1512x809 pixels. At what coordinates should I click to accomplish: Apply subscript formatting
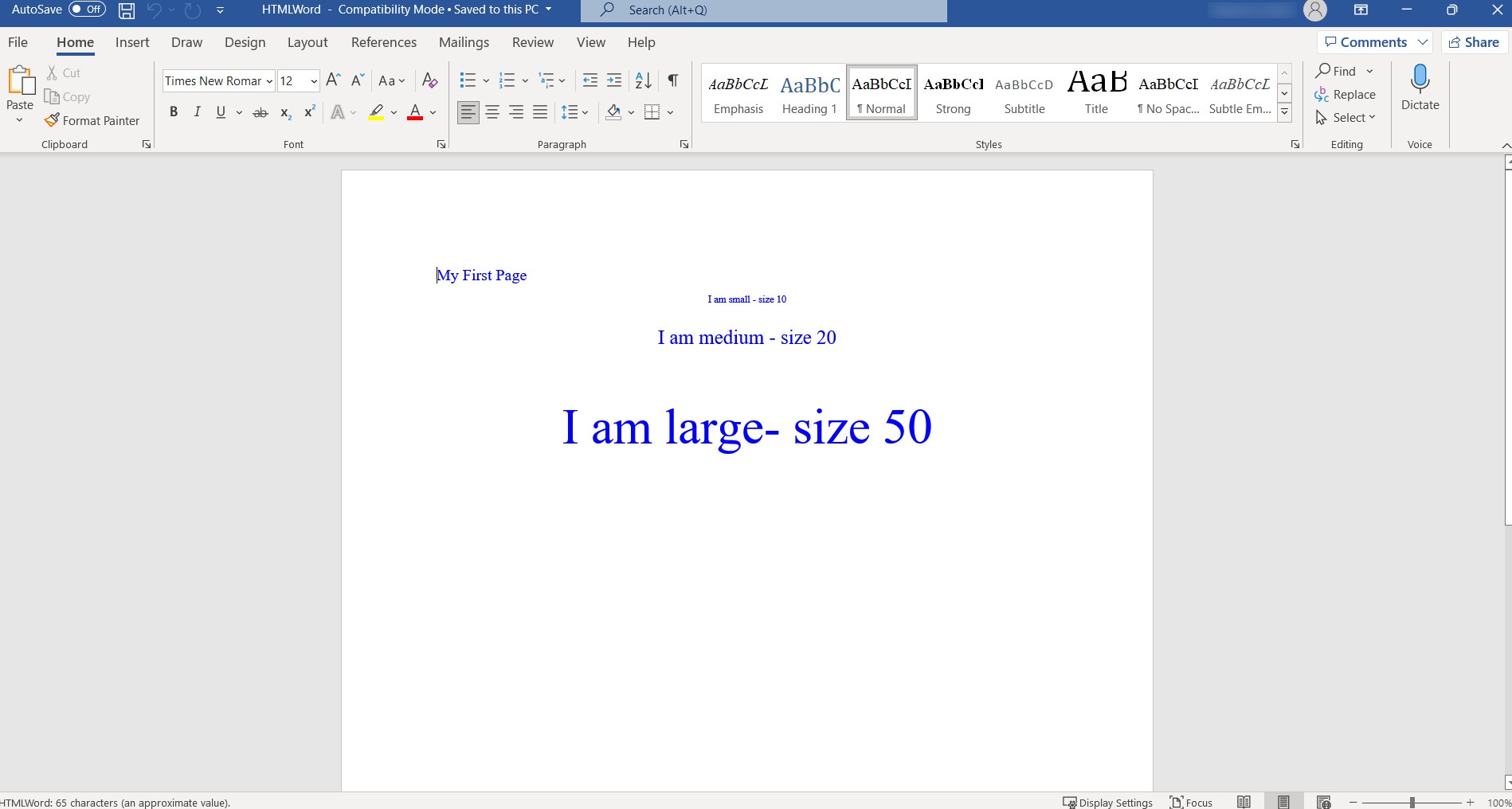click(285, 113)
